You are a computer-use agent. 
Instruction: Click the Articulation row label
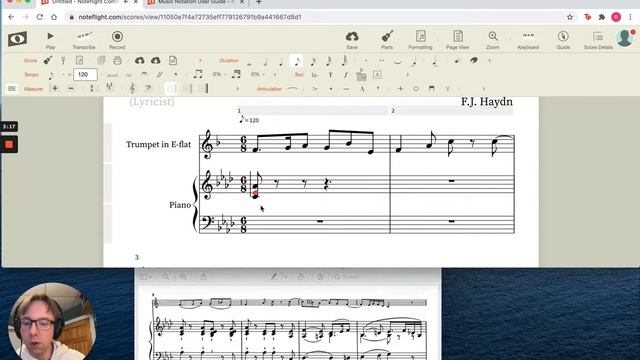[x=269, y=89]
